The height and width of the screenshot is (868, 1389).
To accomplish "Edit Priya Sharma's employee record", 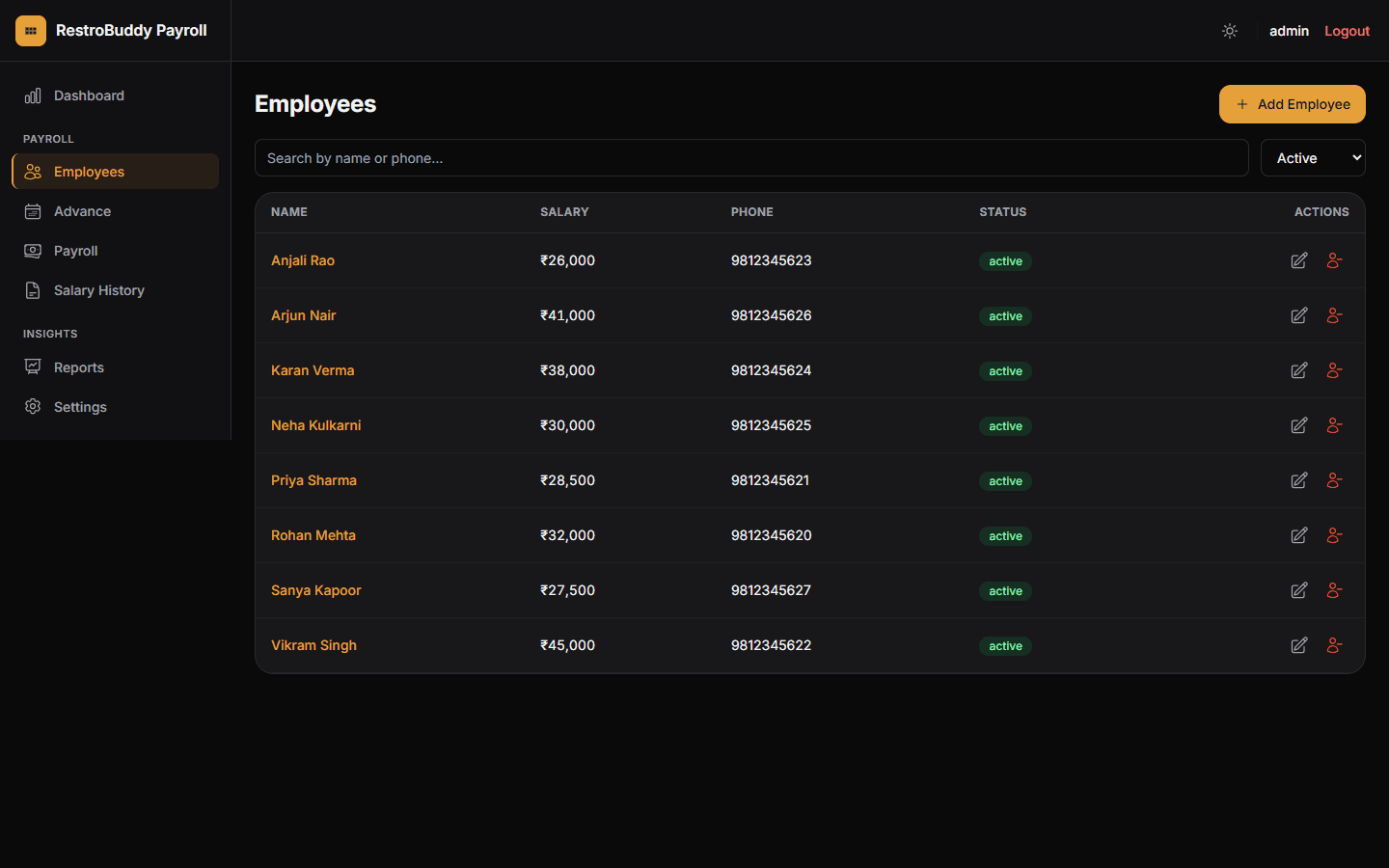I will pyautogui.click(x=1299, y=480).
